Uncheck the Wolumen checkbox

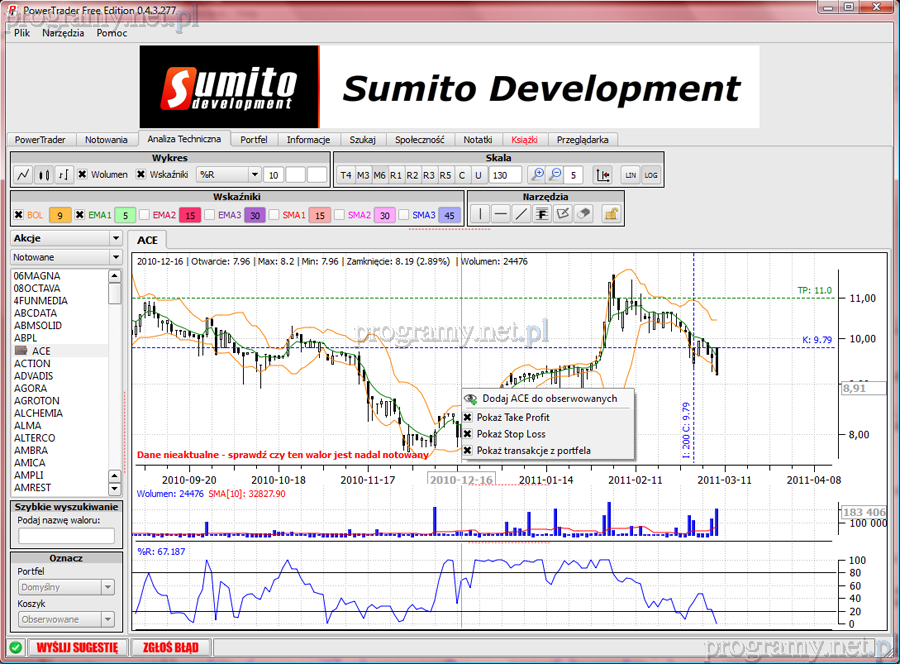click(x=83, y=175)
